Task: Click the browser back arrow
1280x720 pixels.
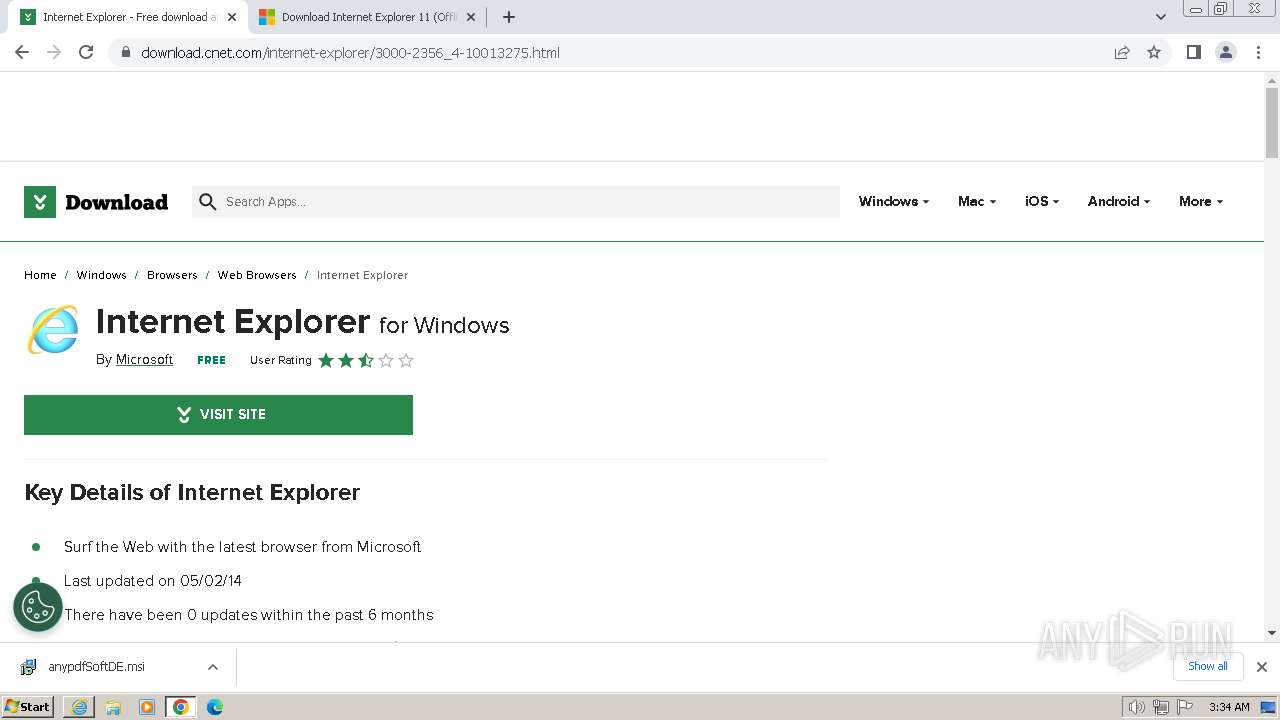Action: point(22,52)
